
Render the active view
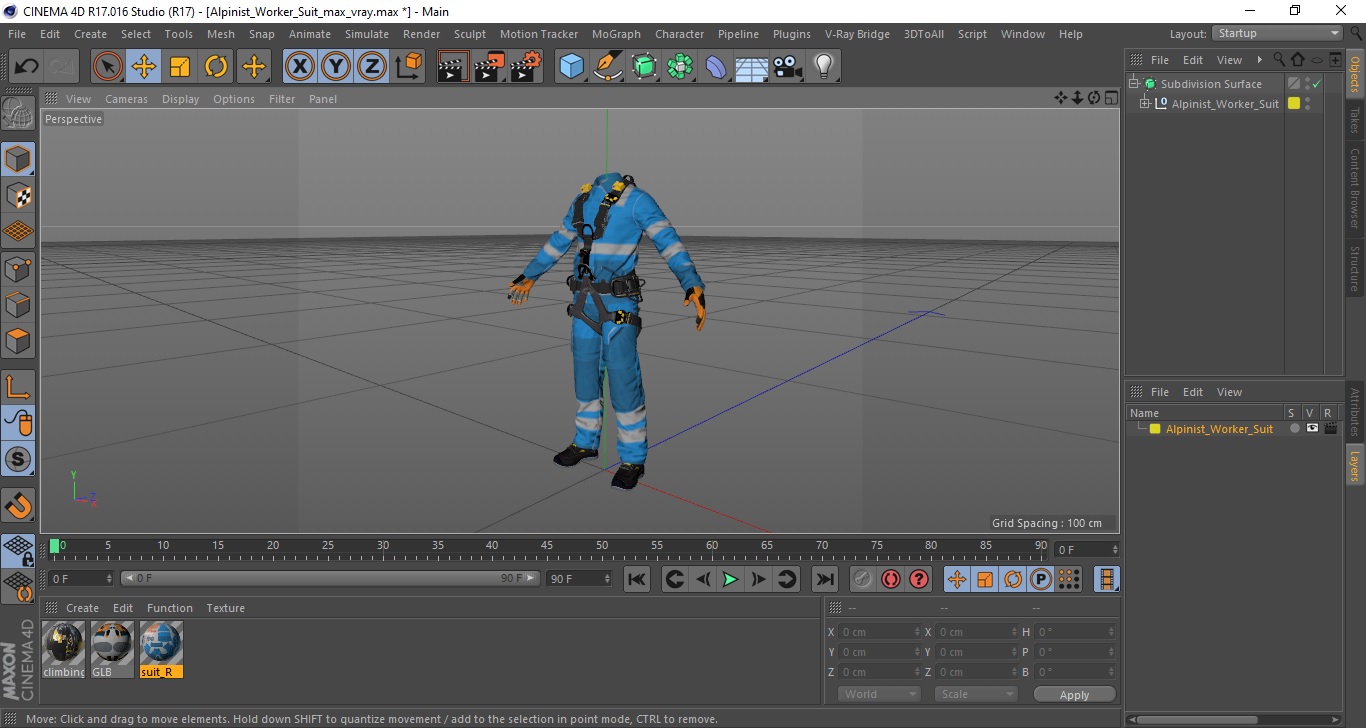click(453, 67)
